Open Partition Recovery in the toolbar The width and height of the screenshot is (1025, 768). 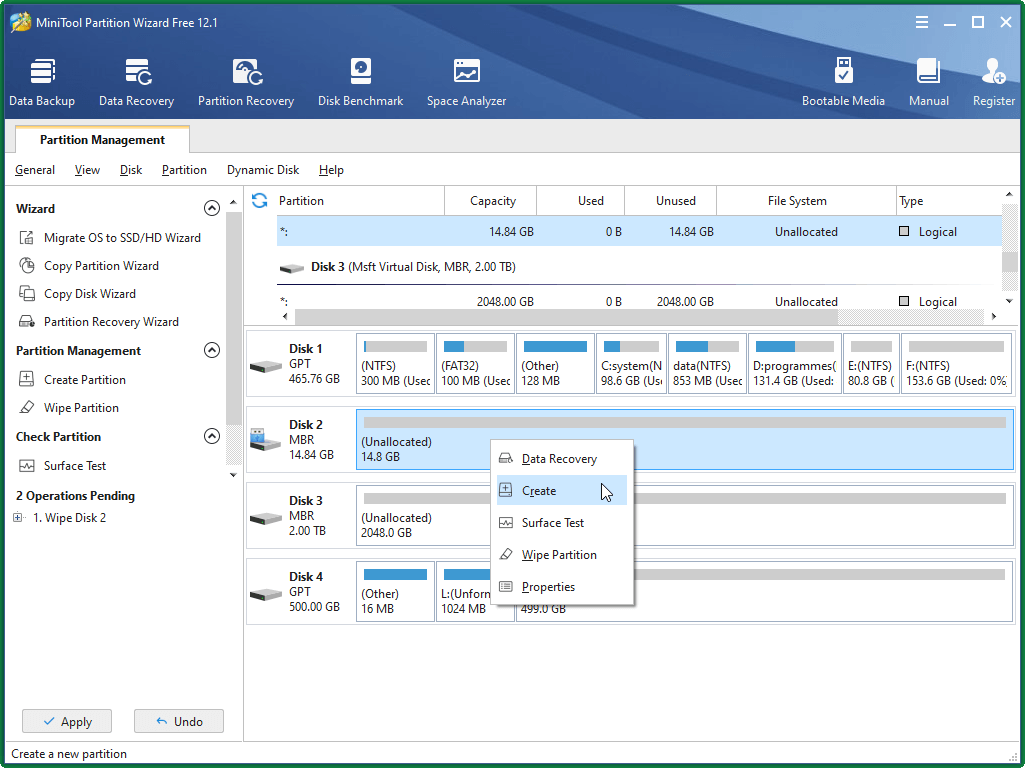(246, 82)
